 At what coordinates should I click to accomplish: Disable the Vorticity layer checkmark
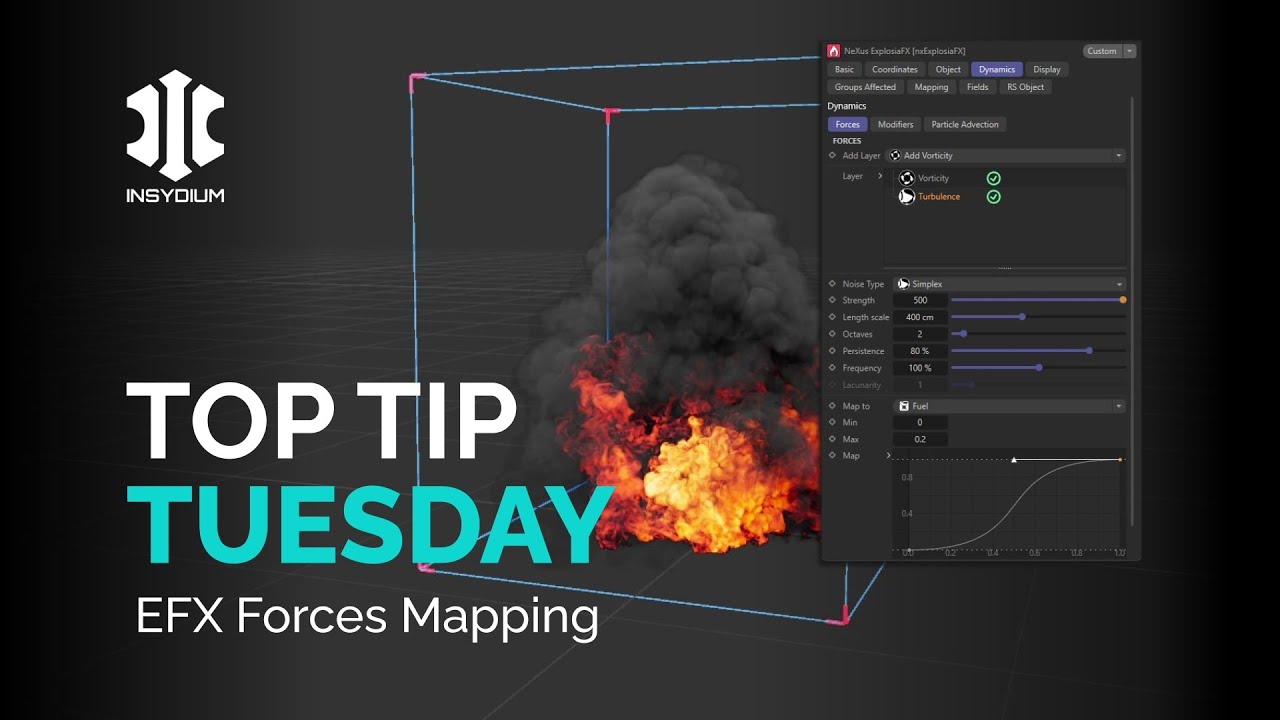pos(993,178)
